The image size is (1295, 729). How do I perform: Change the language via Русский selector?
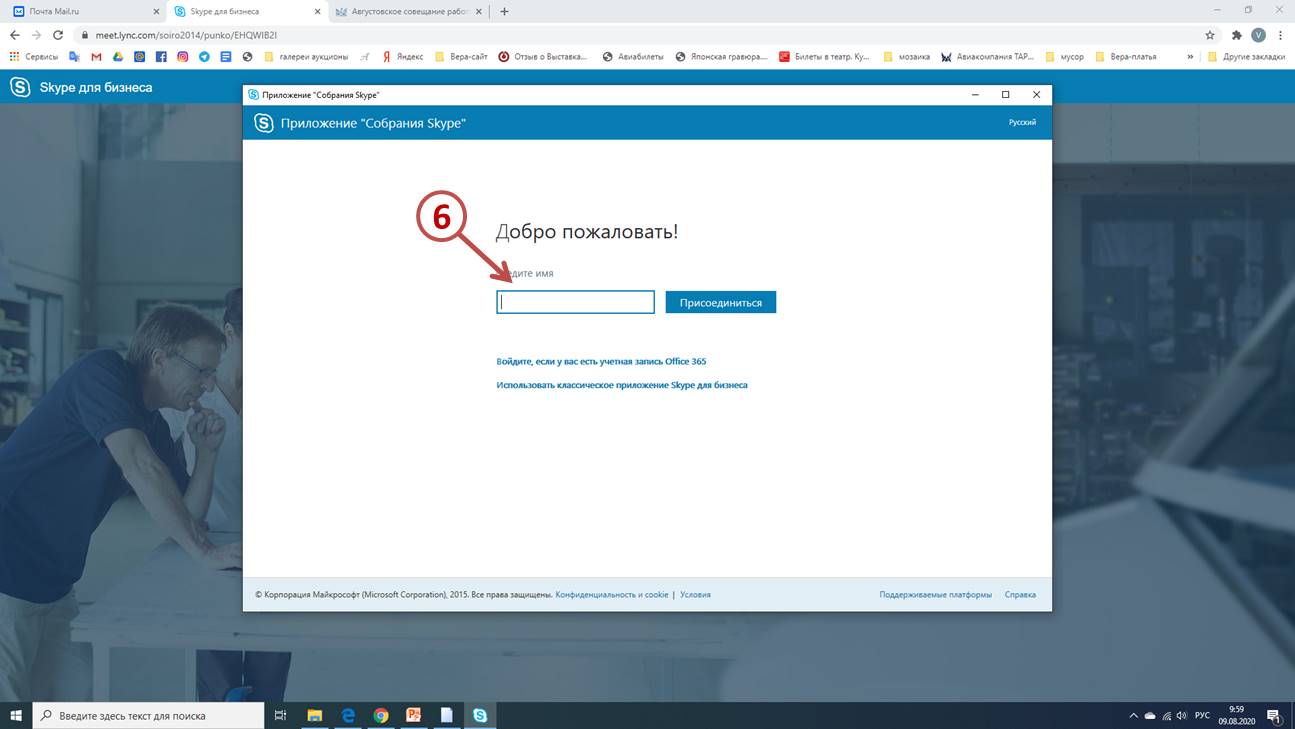coord(1022,122)
